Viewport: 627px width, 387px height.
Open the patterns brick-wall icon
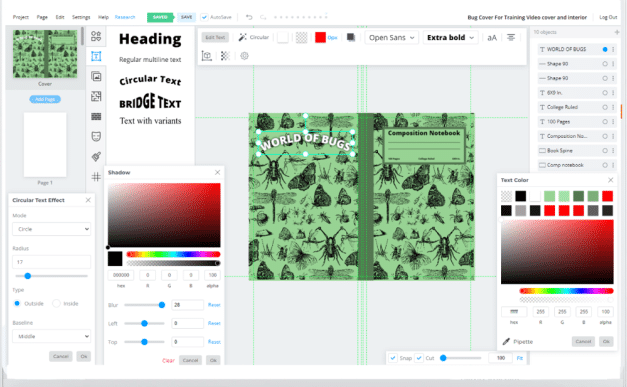pyautogui.click(x=96, y=116)
